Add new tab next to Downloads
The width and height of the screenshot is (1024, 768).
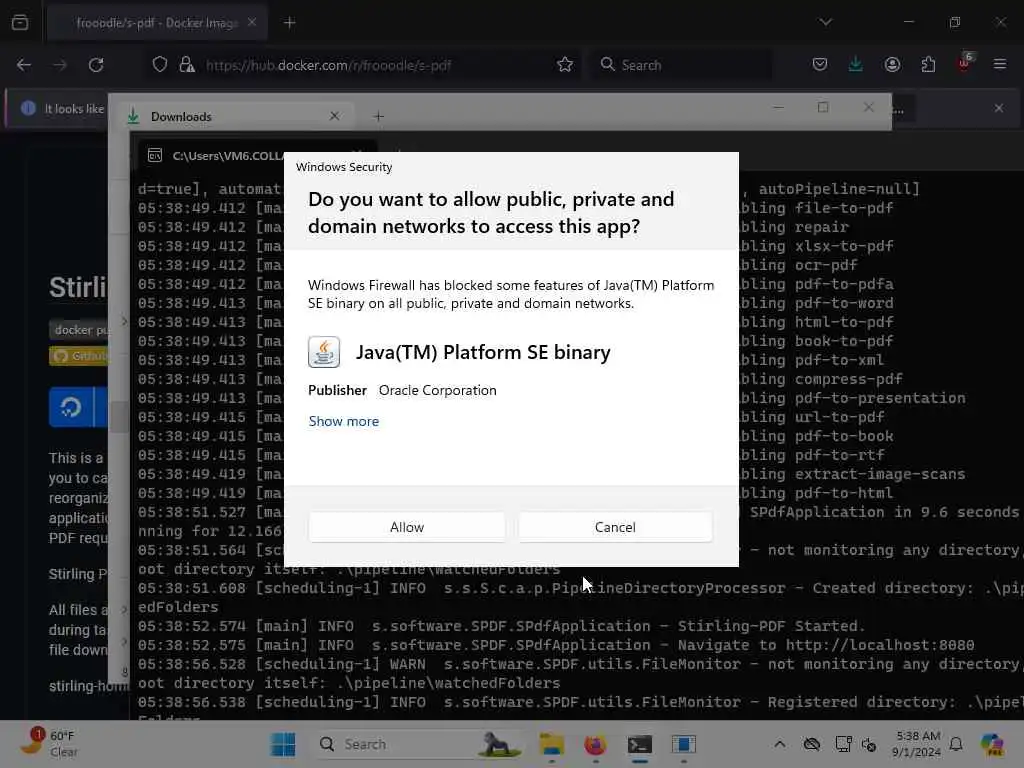point(379,117)
